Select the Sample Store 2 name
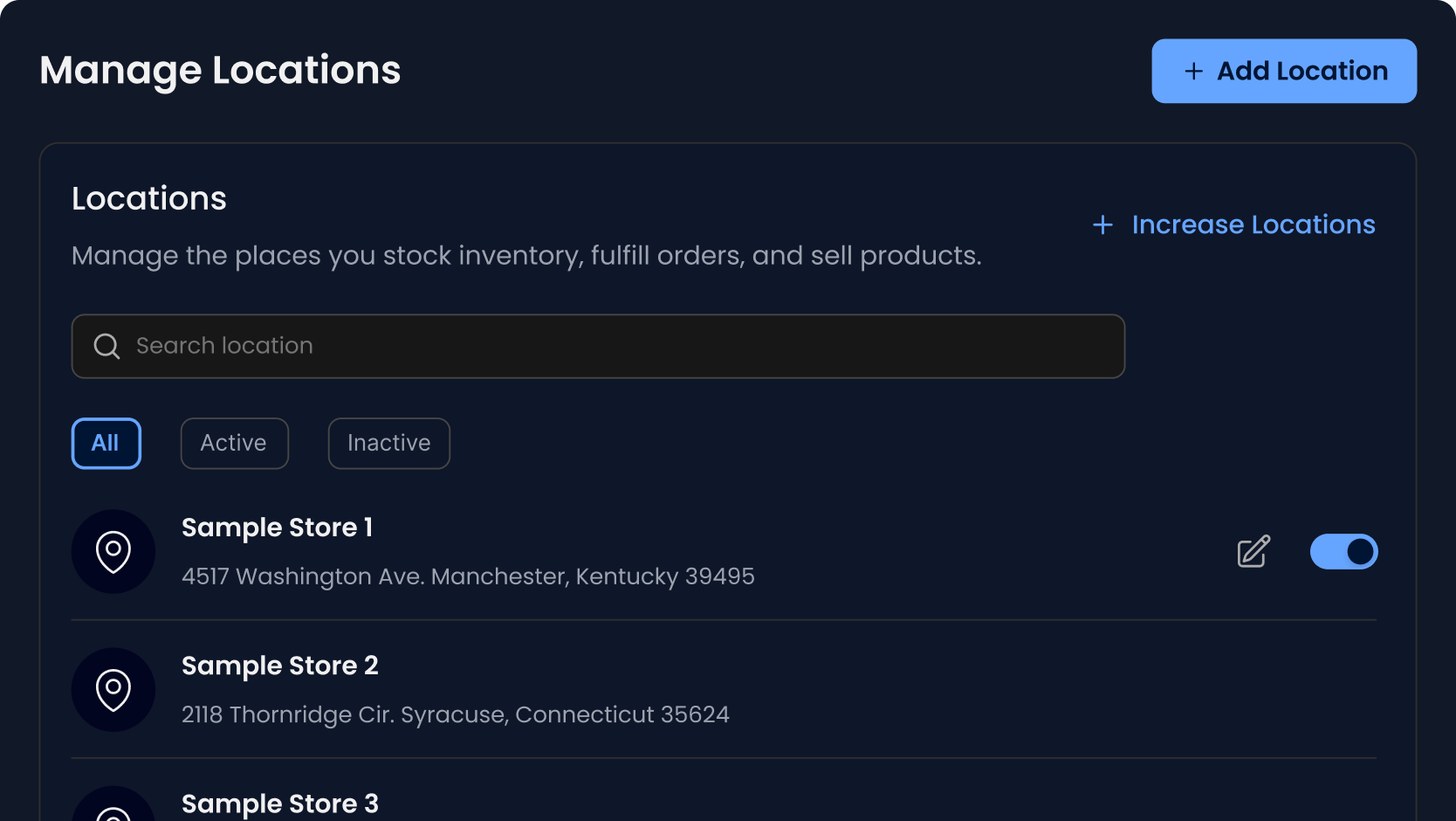 click(x=279, y=666)
